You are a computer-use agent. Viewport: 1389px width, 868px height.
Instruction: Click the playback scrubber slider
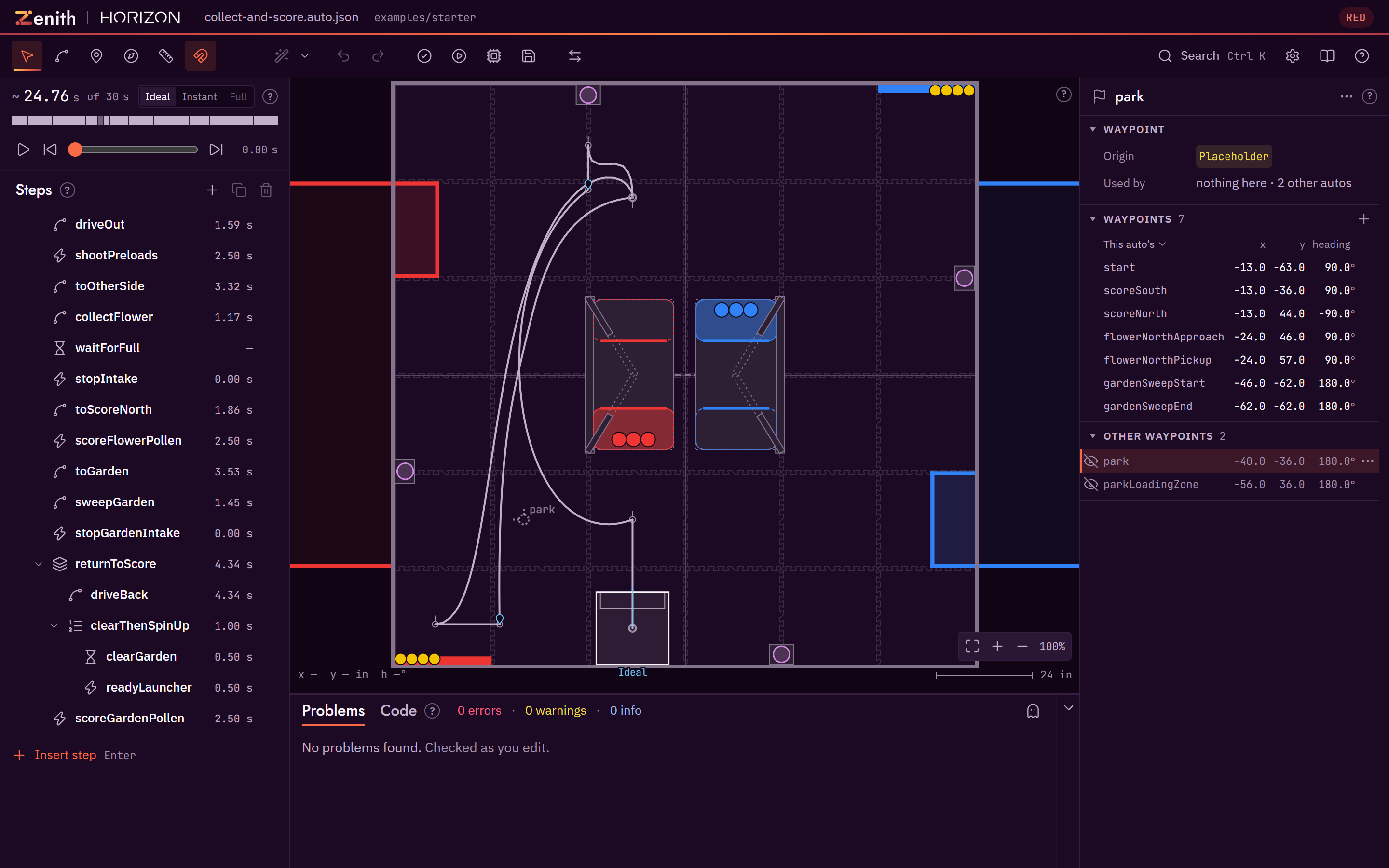tap(133, 149)
